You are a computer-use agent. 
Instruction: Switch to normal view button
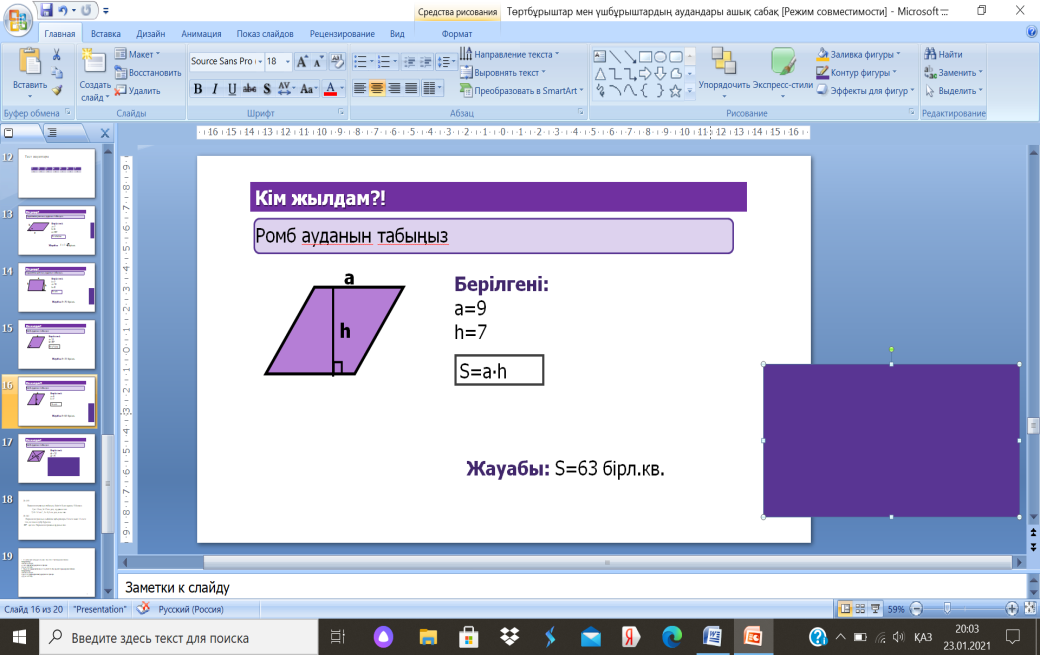(x=845, y=609)
